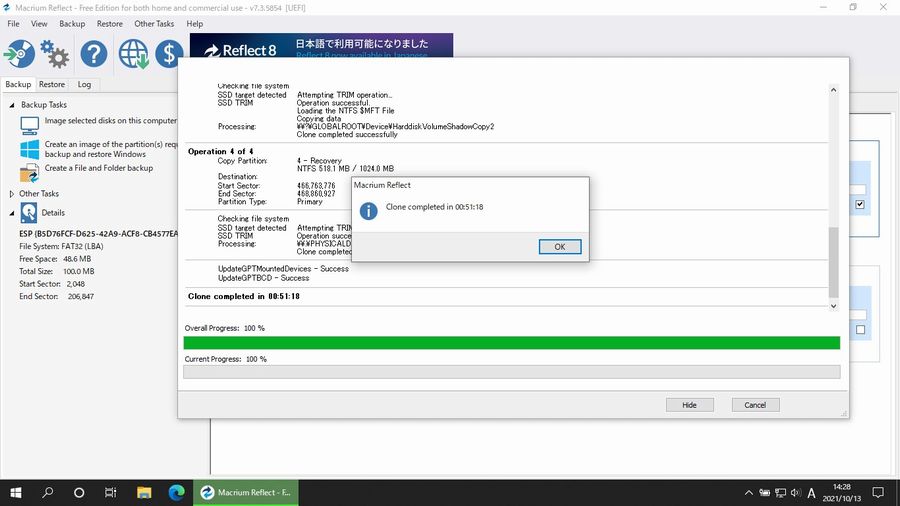
Task: Open the help question mark icon
Action: (94, 54)
